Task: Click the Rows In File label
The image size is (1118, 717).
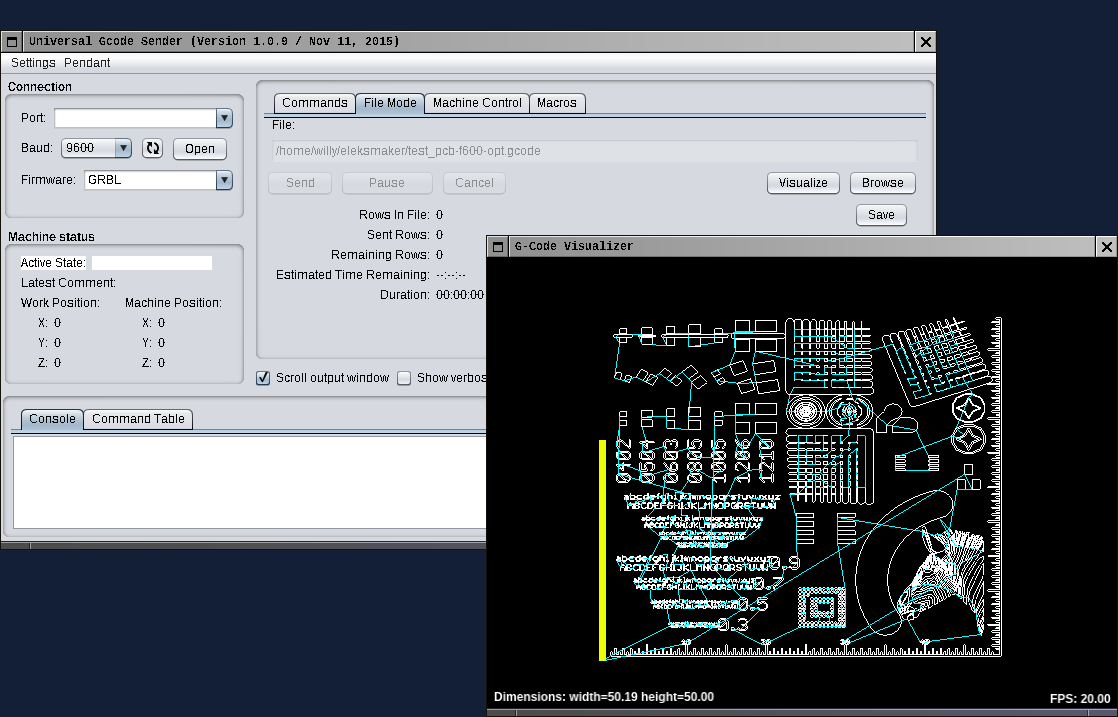Action: coord(394,215)
